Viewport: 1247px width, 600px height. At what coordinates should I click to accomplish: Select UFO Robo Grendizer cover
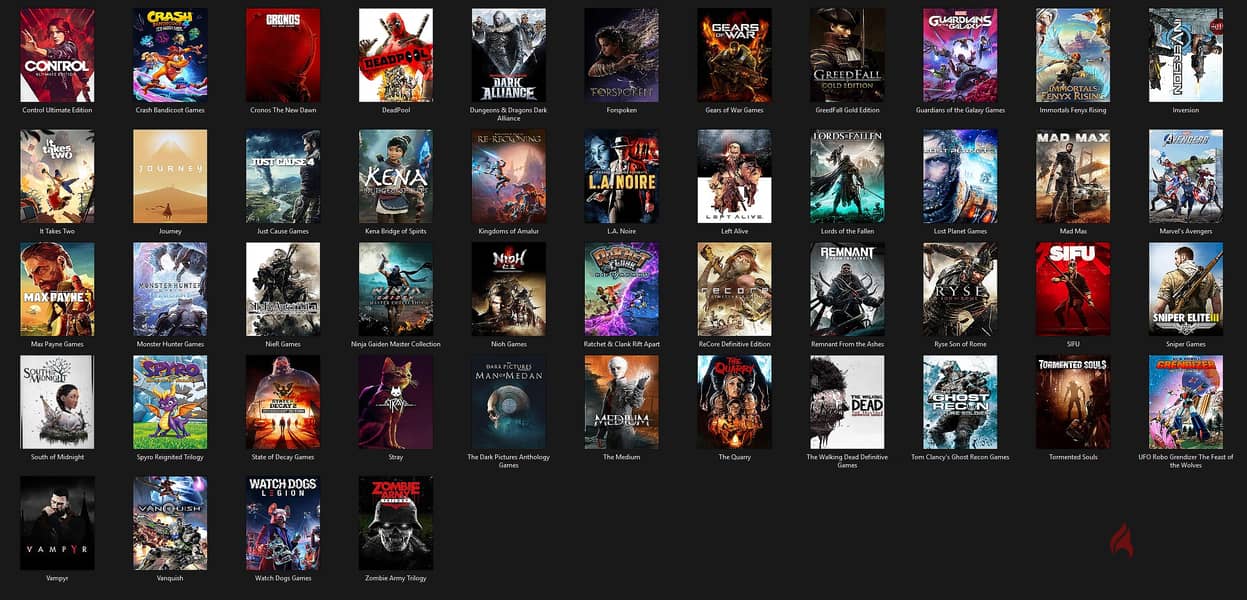point(1186,402)
